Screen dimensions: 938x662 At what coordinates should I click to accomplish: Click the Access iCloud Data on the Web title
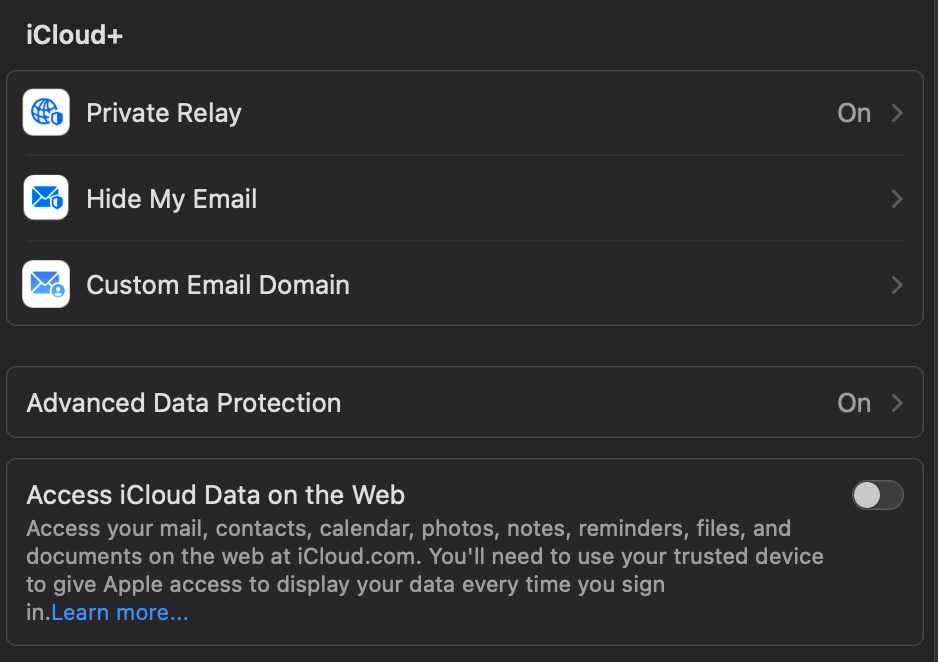(x=216, y=494)
